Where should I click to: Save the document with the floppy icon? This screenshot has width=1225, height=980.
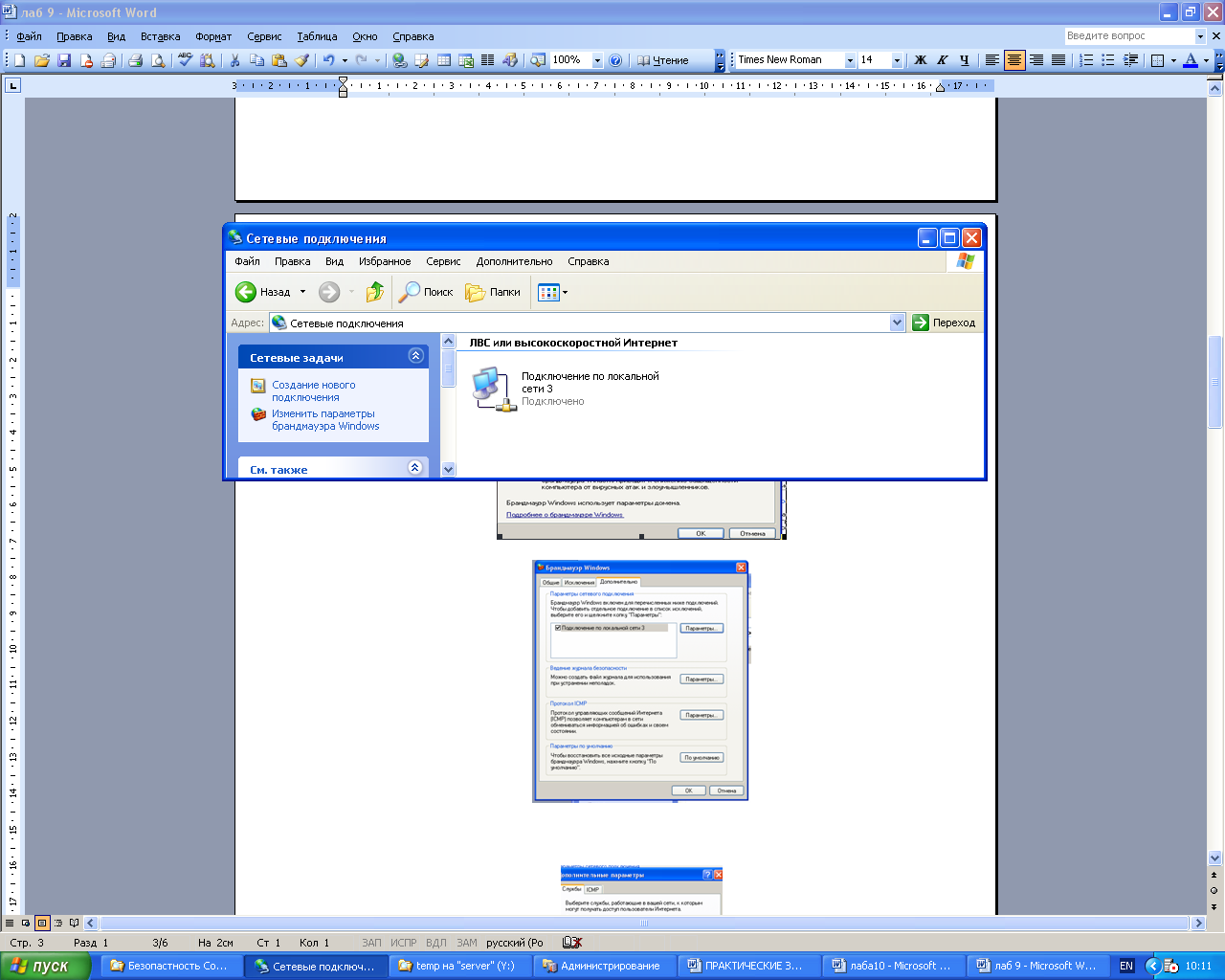64,60
